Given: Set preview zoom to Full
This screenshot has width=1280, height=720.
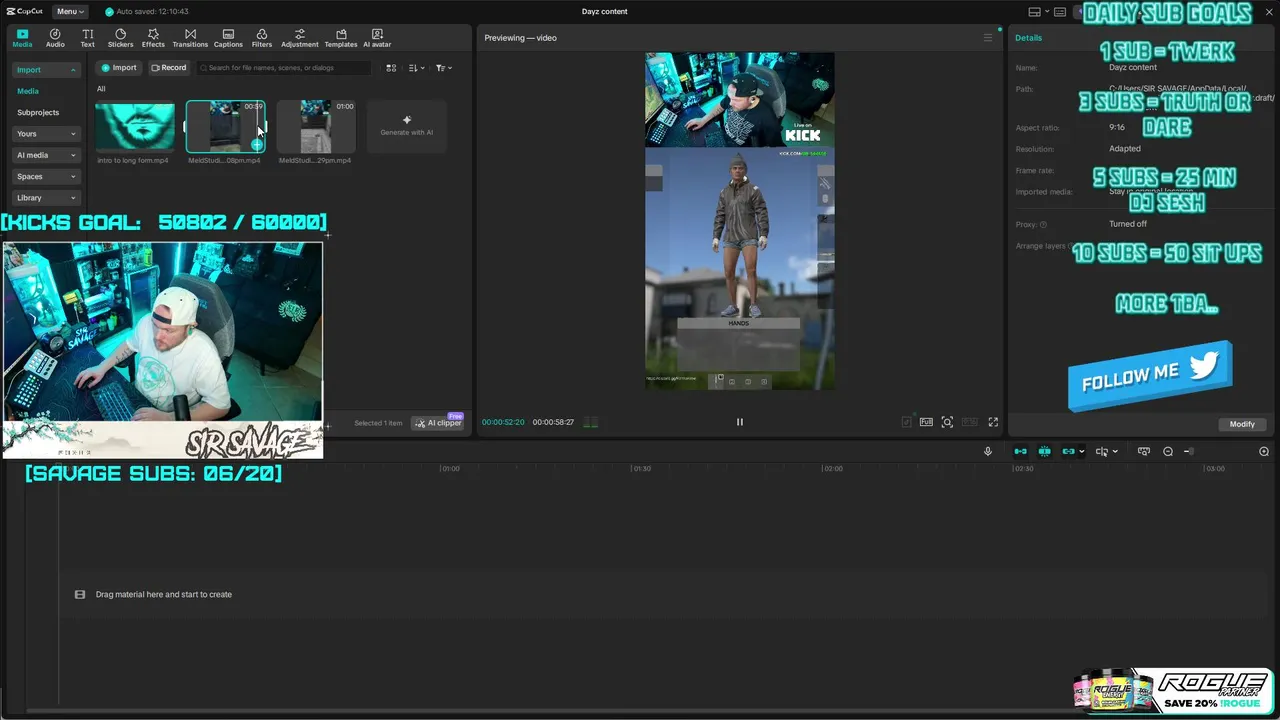Looking at the screenshot, I should [x=927, y=422].
